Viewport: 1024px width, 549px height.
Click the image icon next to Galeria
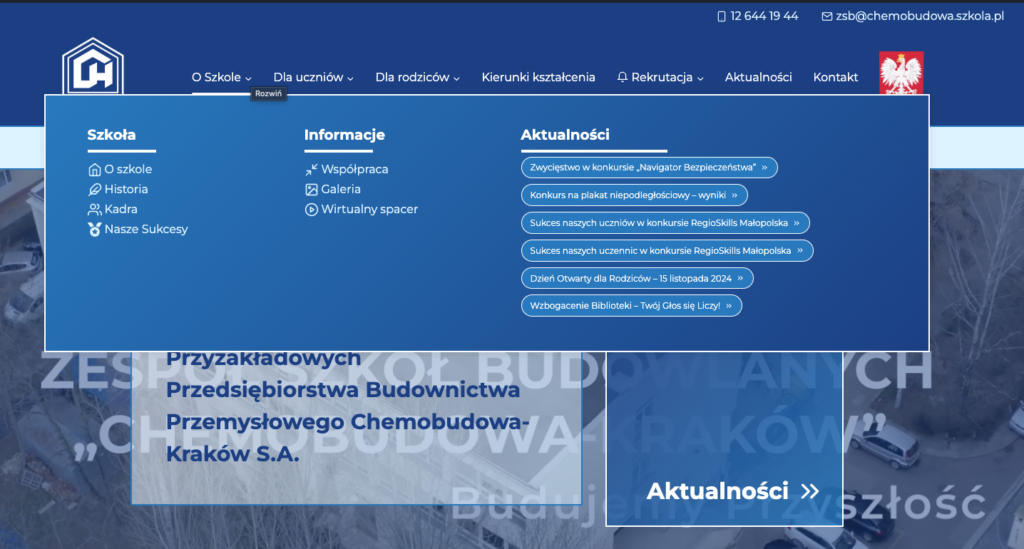[312, 189]
